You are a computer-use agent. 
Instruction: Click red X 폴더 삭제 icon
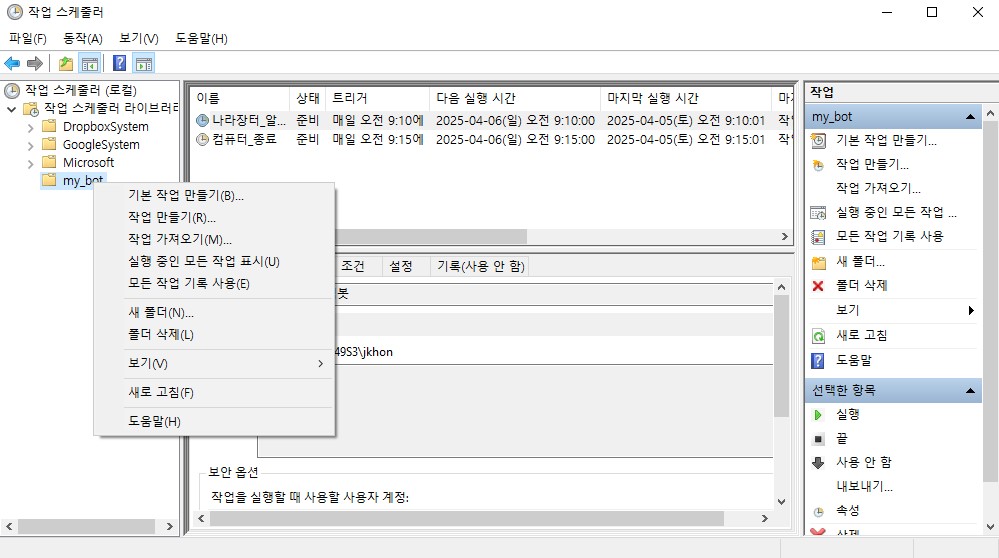pos(818,286)
